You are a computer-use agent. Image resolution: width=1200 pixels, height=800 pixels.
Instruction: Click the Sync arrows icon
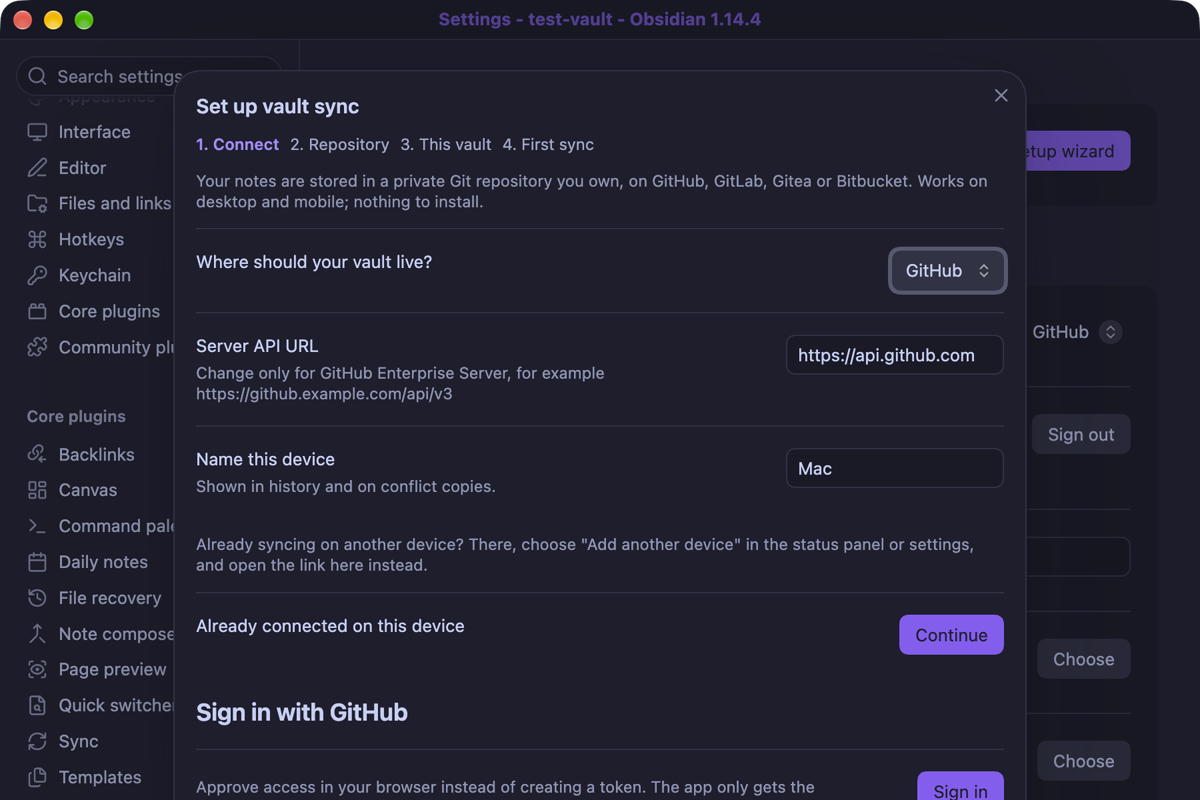37,741
